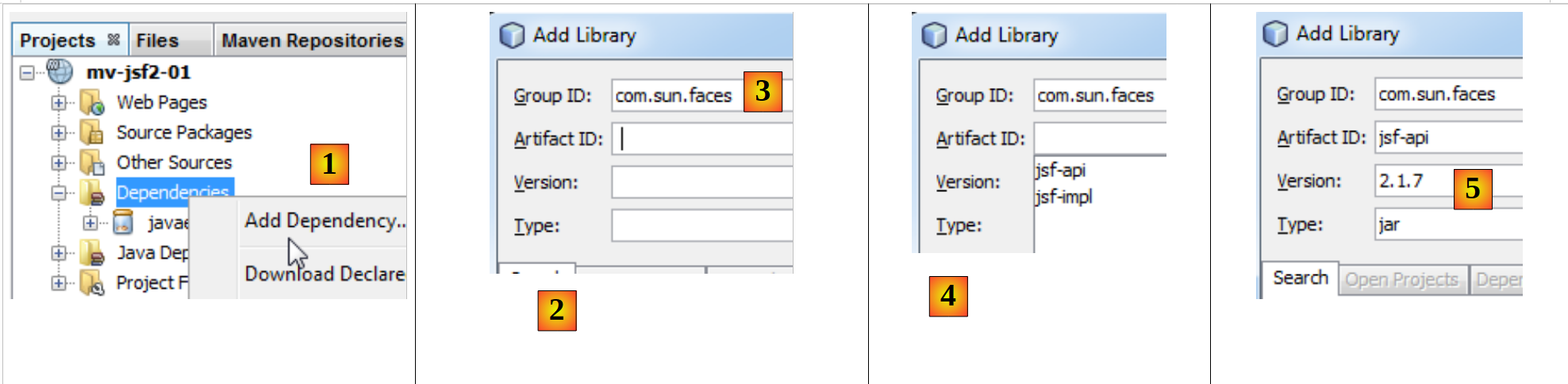Screen dimensions: 1568x384
Task: Open the Maven Repositories tab
Action: pyautogui.click(x=312, y=40)
